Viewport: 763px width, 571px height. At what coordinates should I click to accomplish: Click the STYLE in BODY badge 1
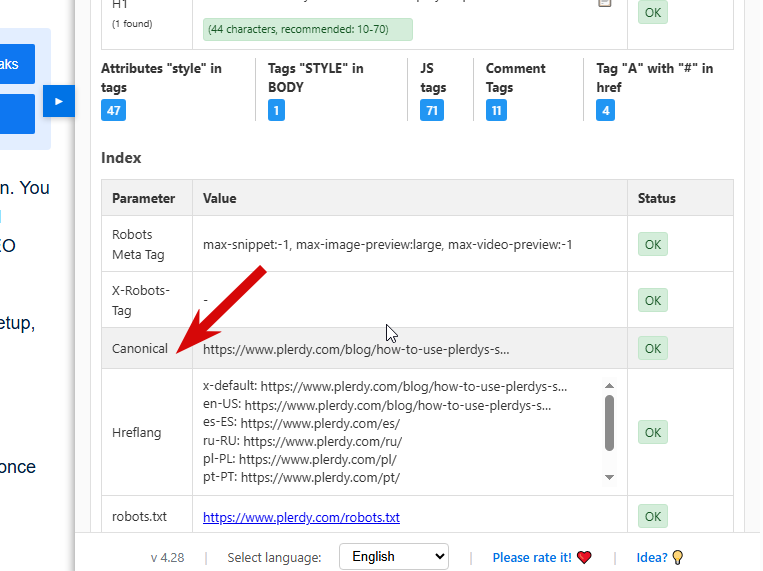(276, 110)
